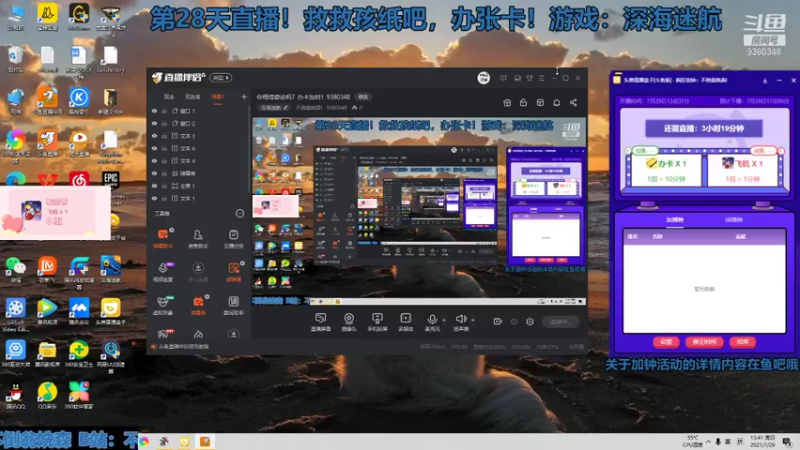
Task: Open the 多人连麦 download tool
Action: 198,272
